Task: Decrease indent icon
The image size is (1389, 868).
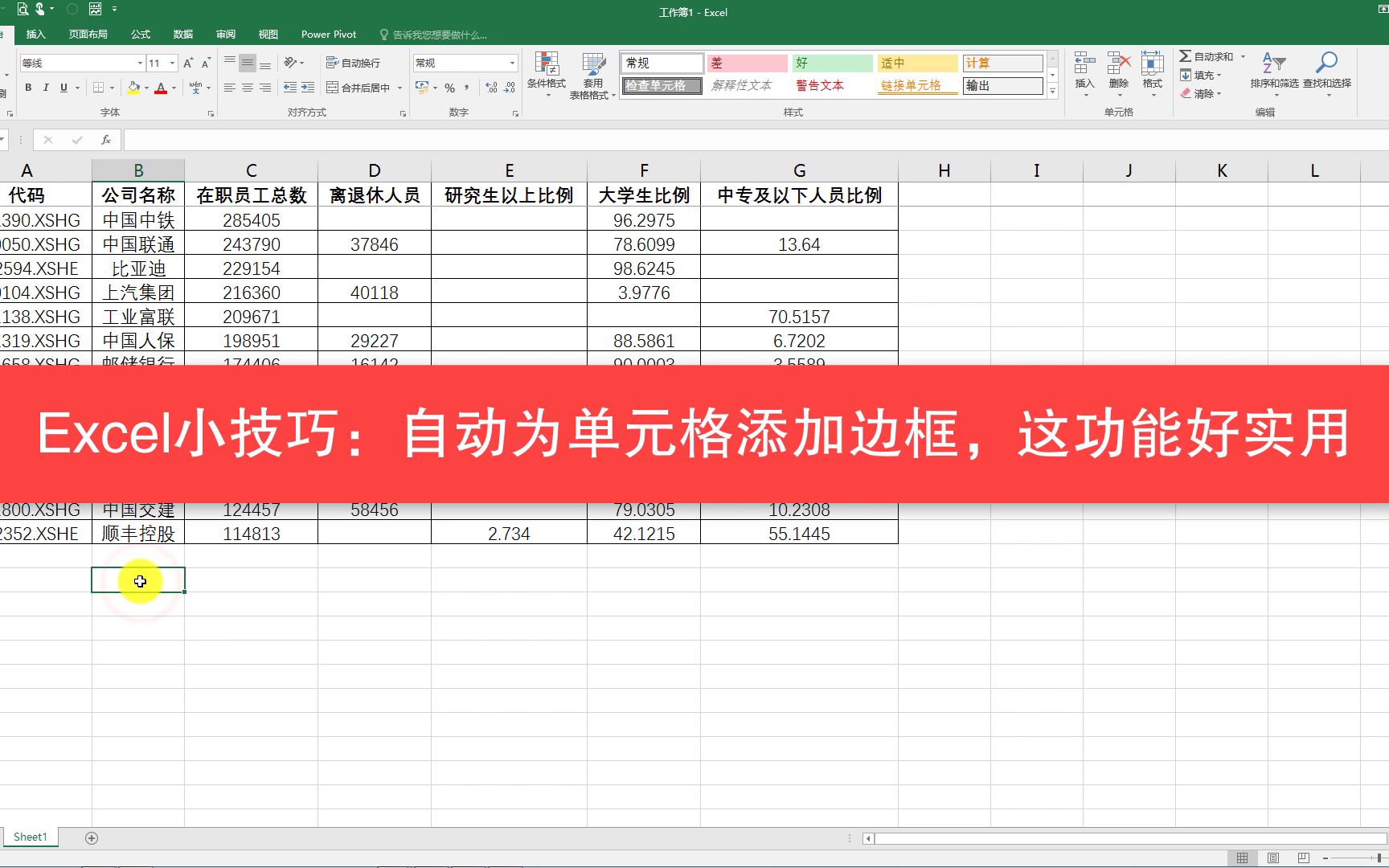Action: (290, 88)
